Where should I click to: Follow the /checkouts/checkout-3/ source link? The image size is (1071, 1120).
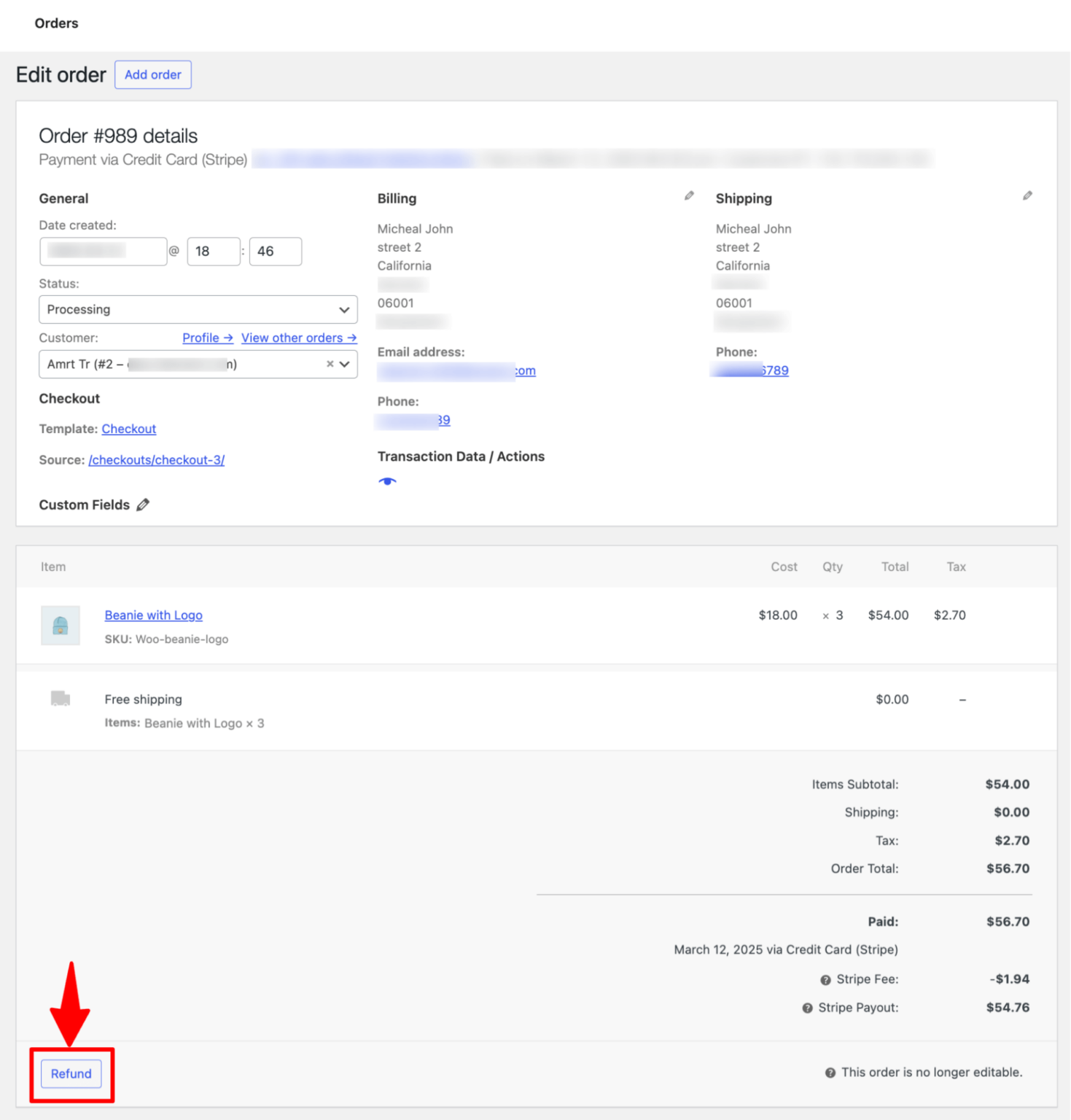tap(156, 459)
